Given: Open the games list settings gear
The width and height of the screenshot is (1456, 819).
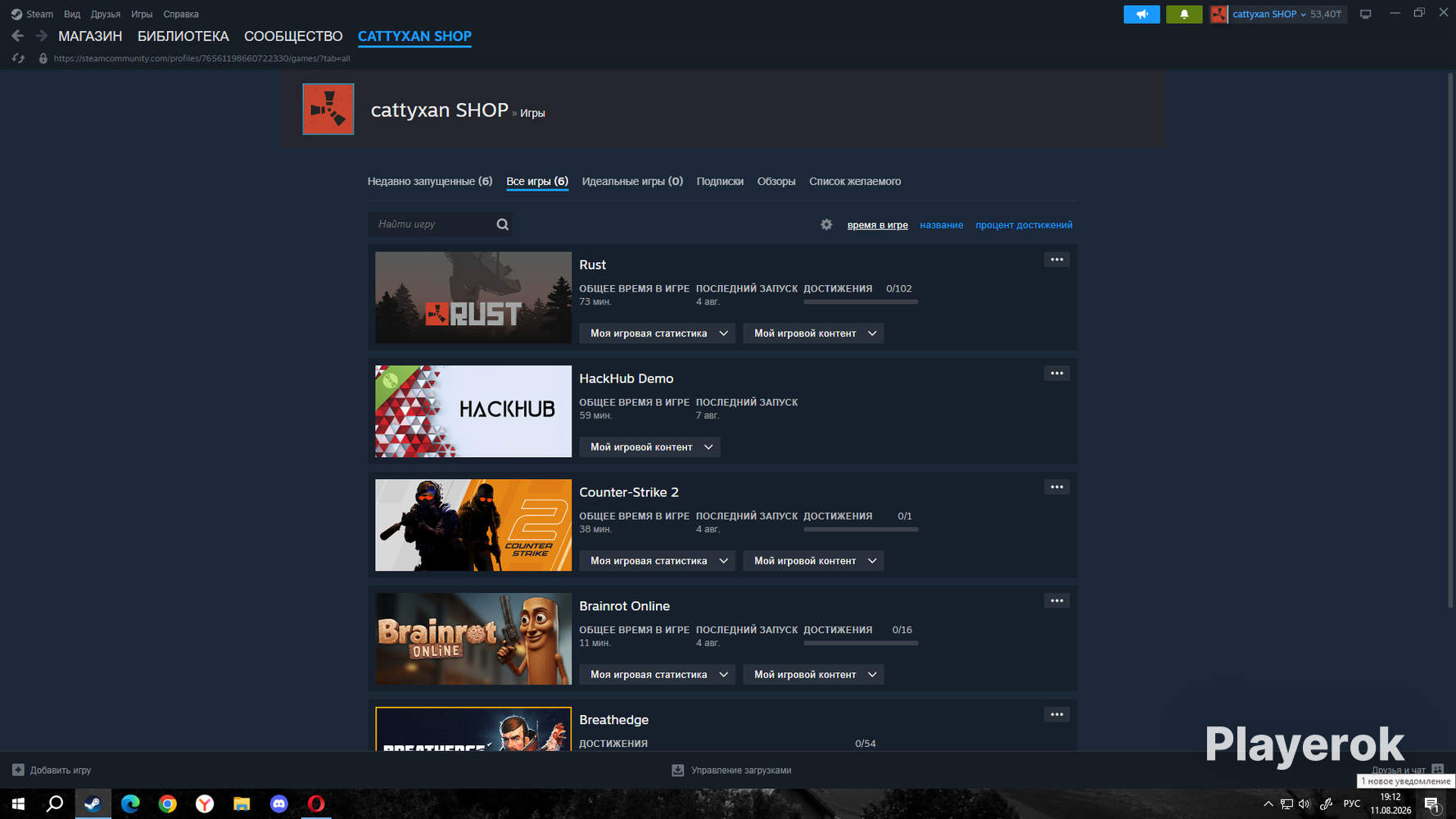Looking at the screenshot, I should point(826,224).
